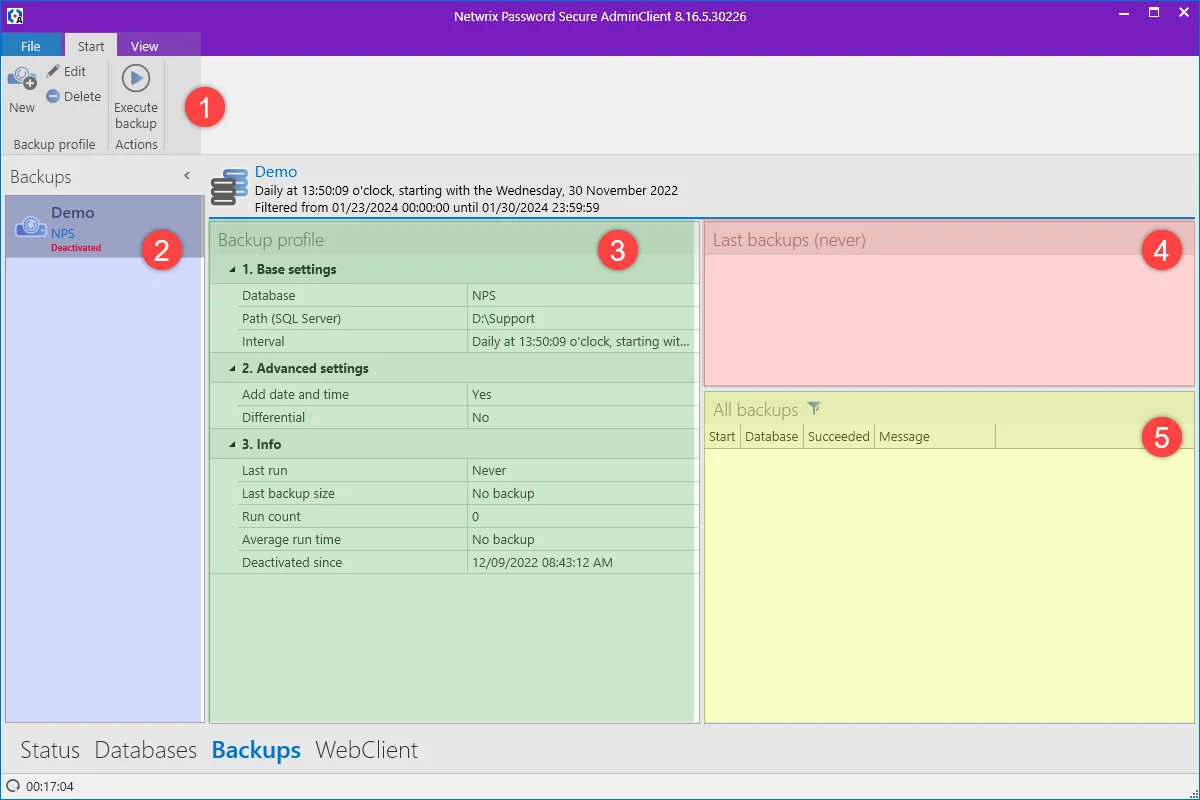The width and height of the screenshot is (1200, 800).
Task: Click the Demo title link in header
Action: (276, 172)
